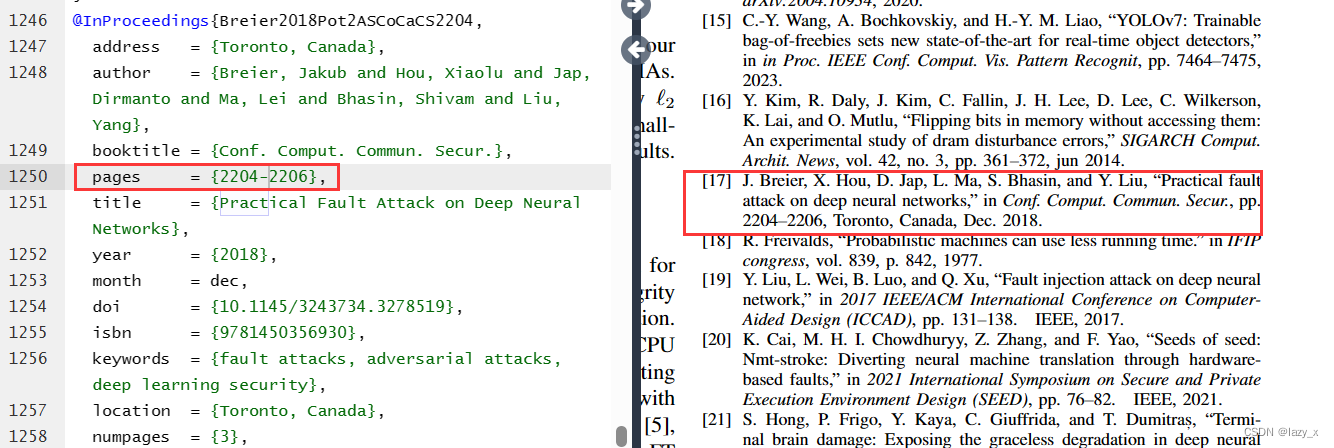Click the right-pointing arrow at the divider top
The image size is (1334, 448).
point(636,6)
